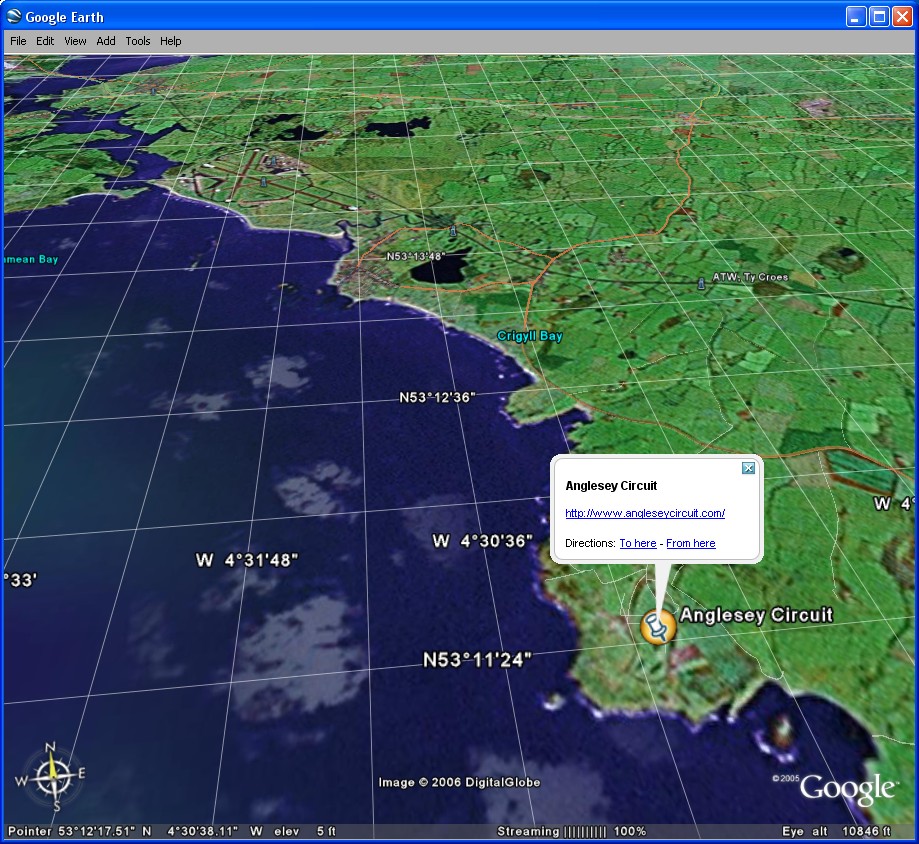919x844 pixels.
Task: Open the File menu
Action: point(18,41)
